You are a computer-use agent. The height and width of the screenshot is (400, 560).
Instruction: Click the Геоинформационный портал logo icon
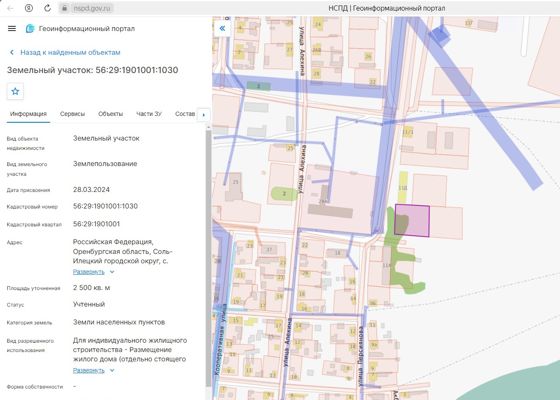pos(30,29)
